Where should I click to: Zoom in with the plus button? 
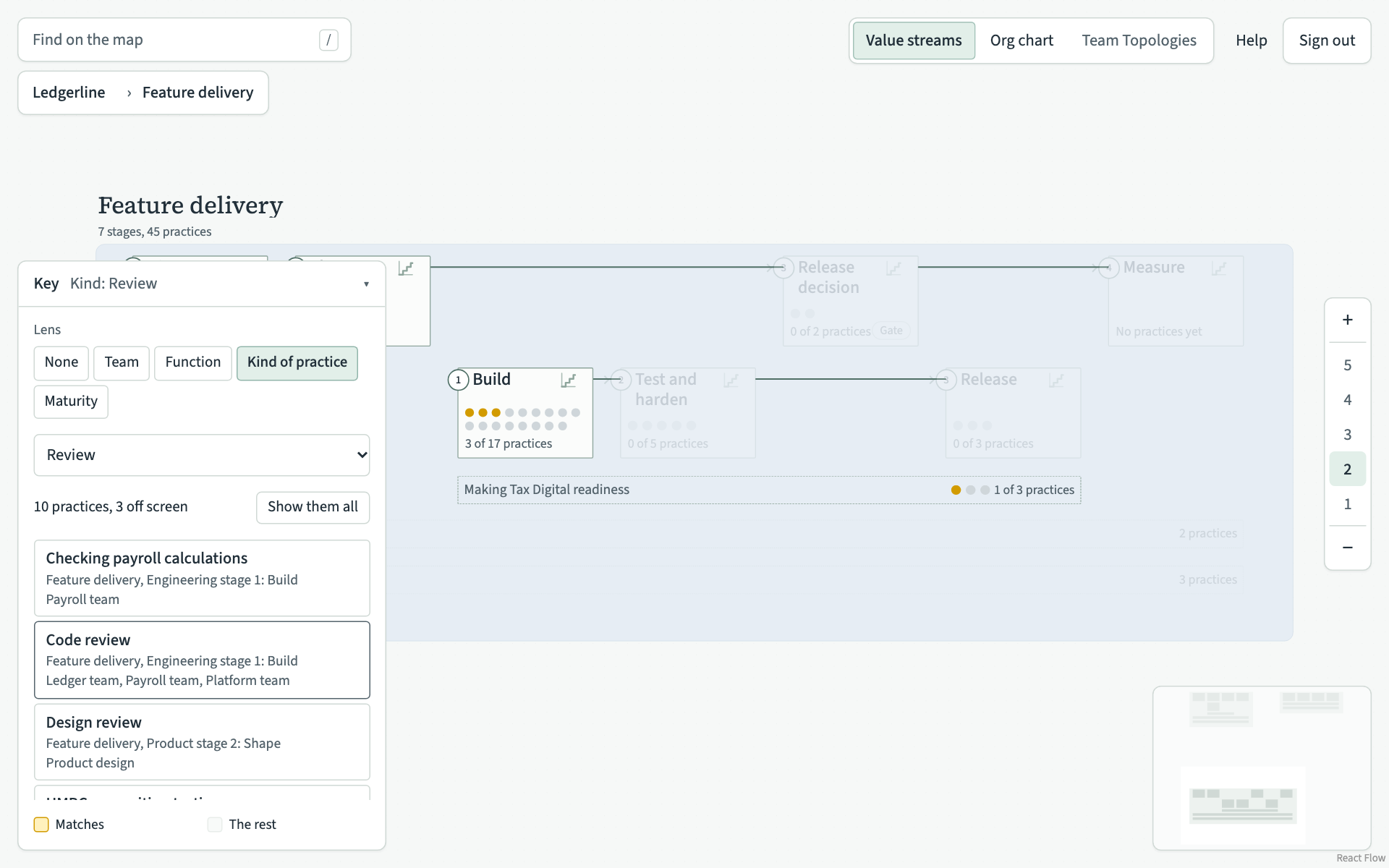(x=1347, y=320)
